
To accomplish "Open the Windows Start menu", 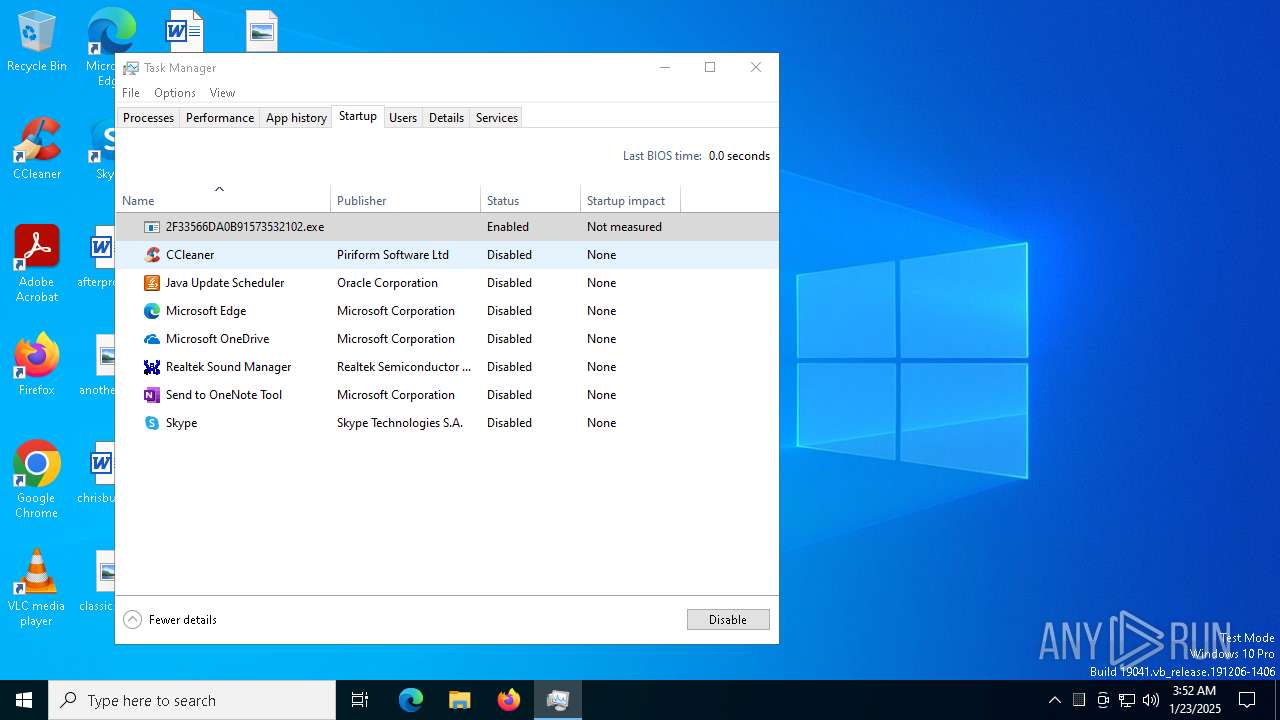I will coord(24,700).
